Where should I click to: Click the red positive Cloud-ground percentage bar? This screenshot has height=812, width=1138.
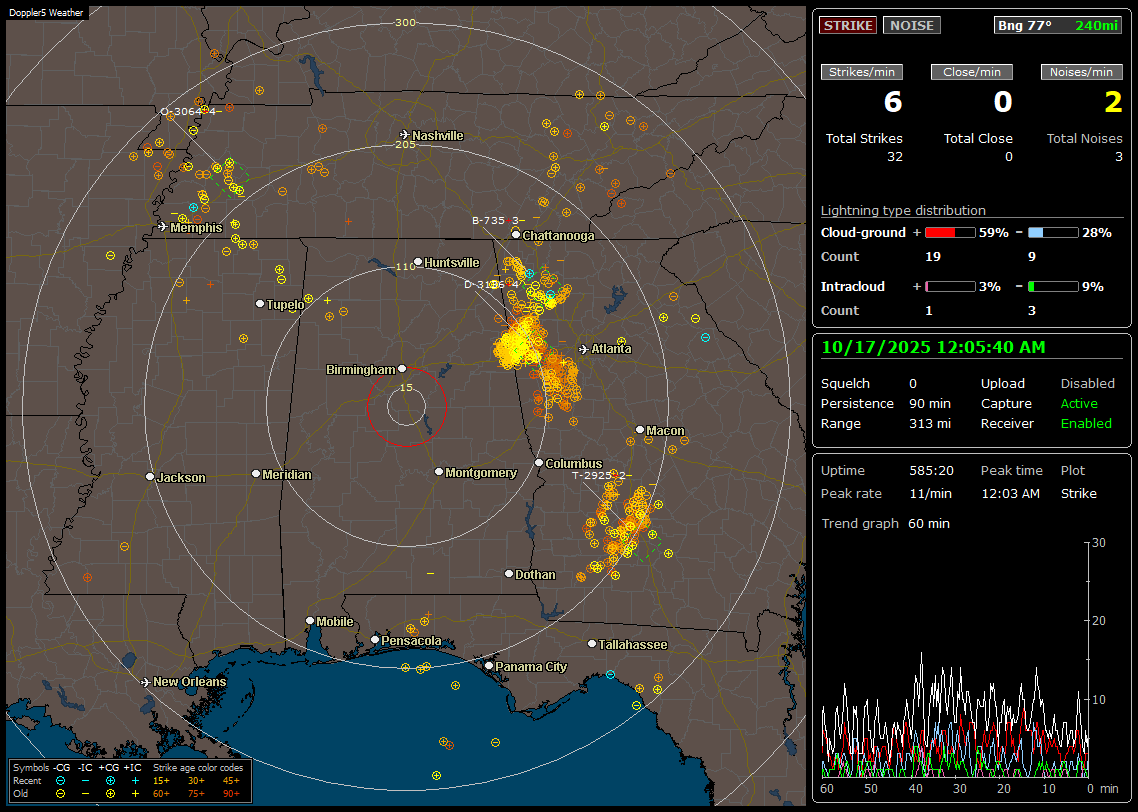pos(950,232)
